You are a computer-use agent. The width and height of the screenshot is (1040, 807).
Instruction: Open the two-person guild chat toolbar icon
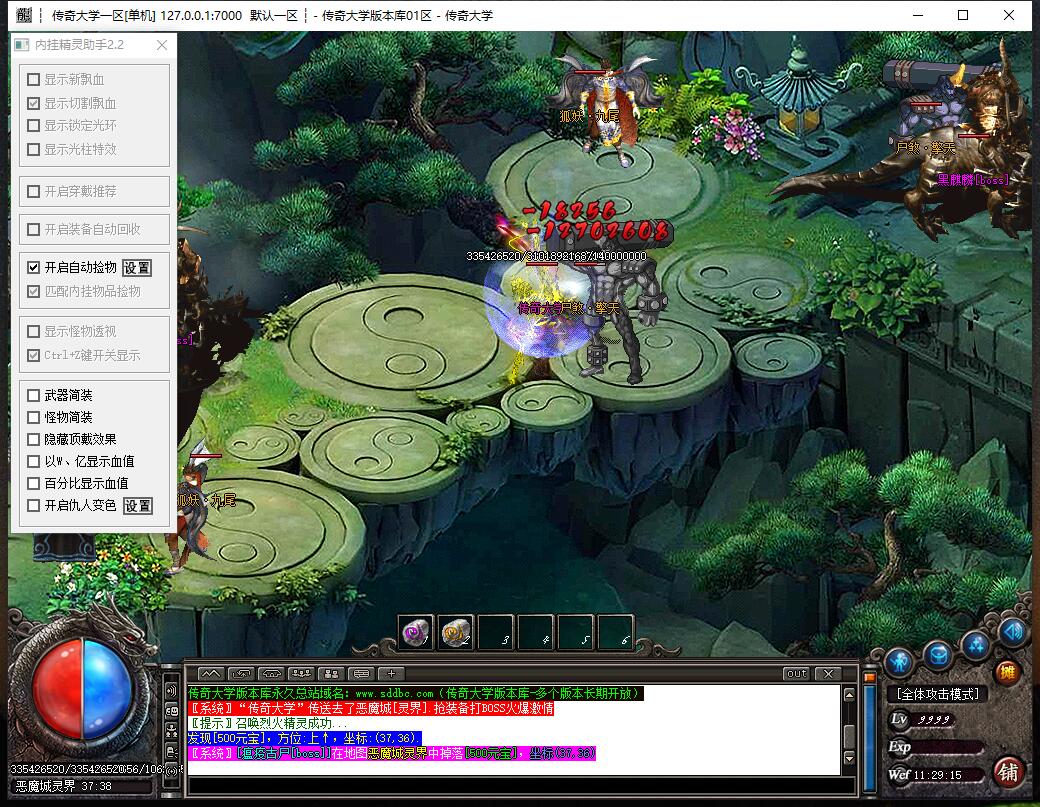tap(331, 674)
